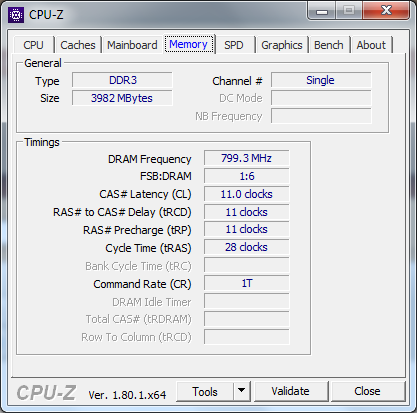This screenshot has height=413, width=417.
Task: Click the Memory tab
Action: click(189, 44)
